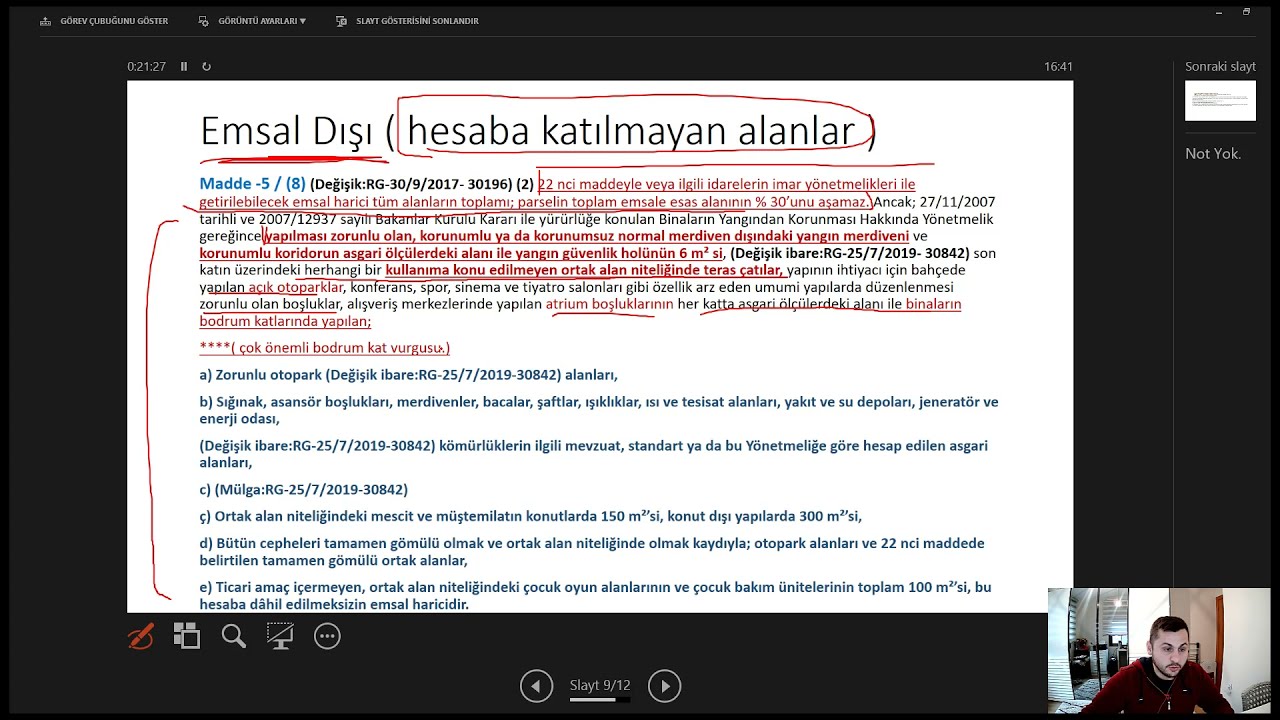Click line c) (Mülga:RG-25/7/2019-30842)
This screenshot has height=720, width=1280.
(303, 490)
